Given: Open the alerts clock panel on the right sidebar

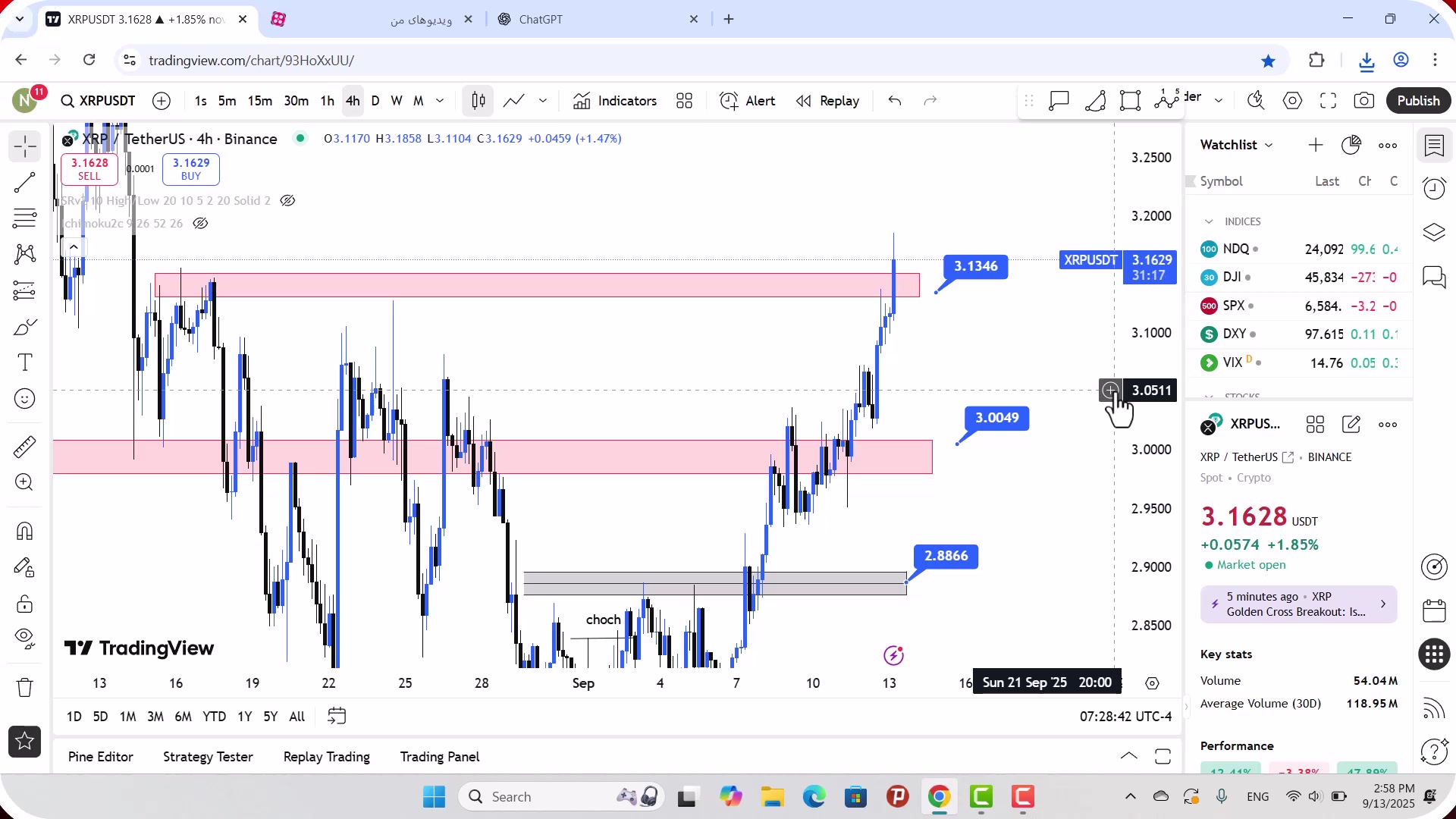Looking at the screenshot, I should pyautogui.click(x=1434, y=188).
